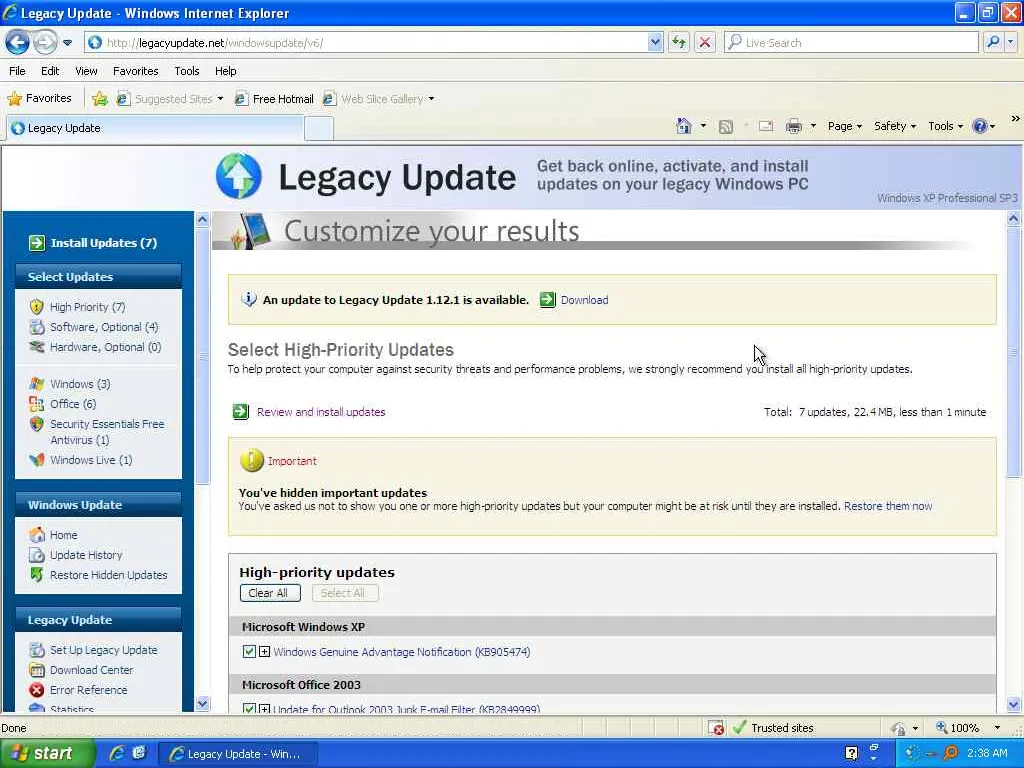Viewport: 1024px width, 768px height.
Task: Open the Error Reference link
Action: coord(88,690)
